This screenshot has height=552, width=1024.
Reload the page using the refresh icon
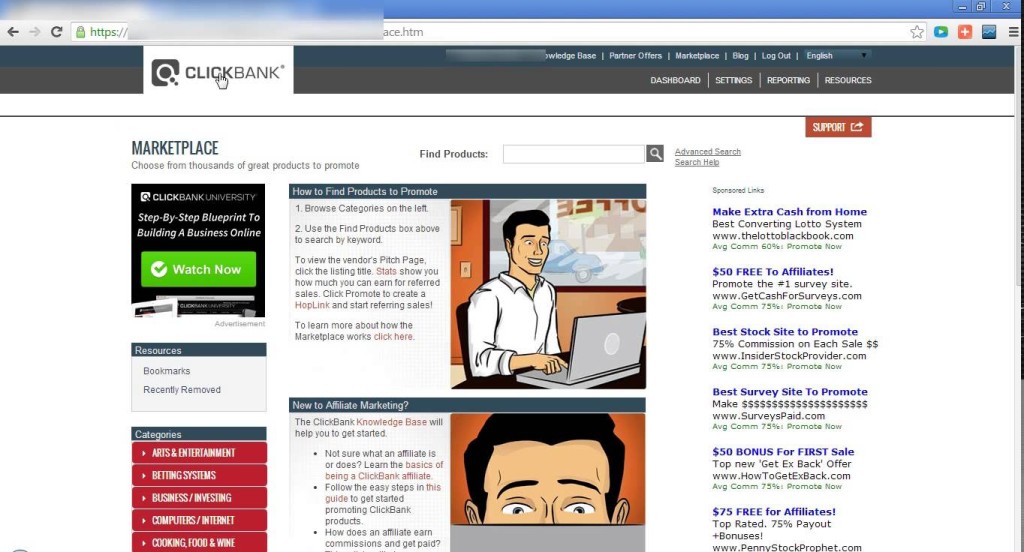[57, 32]
